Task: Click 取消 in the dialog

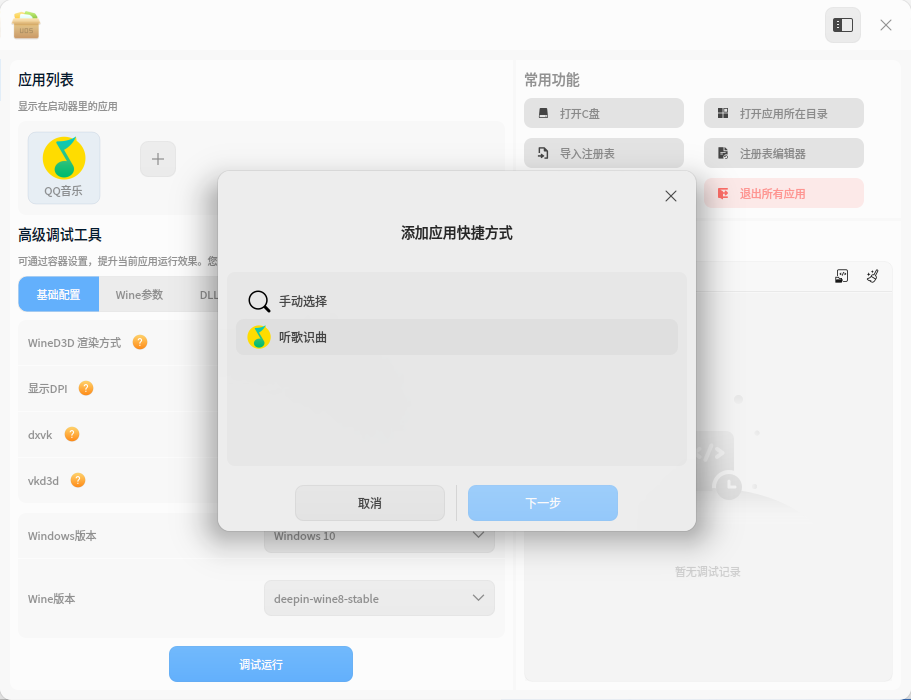Action: [370, 503]
